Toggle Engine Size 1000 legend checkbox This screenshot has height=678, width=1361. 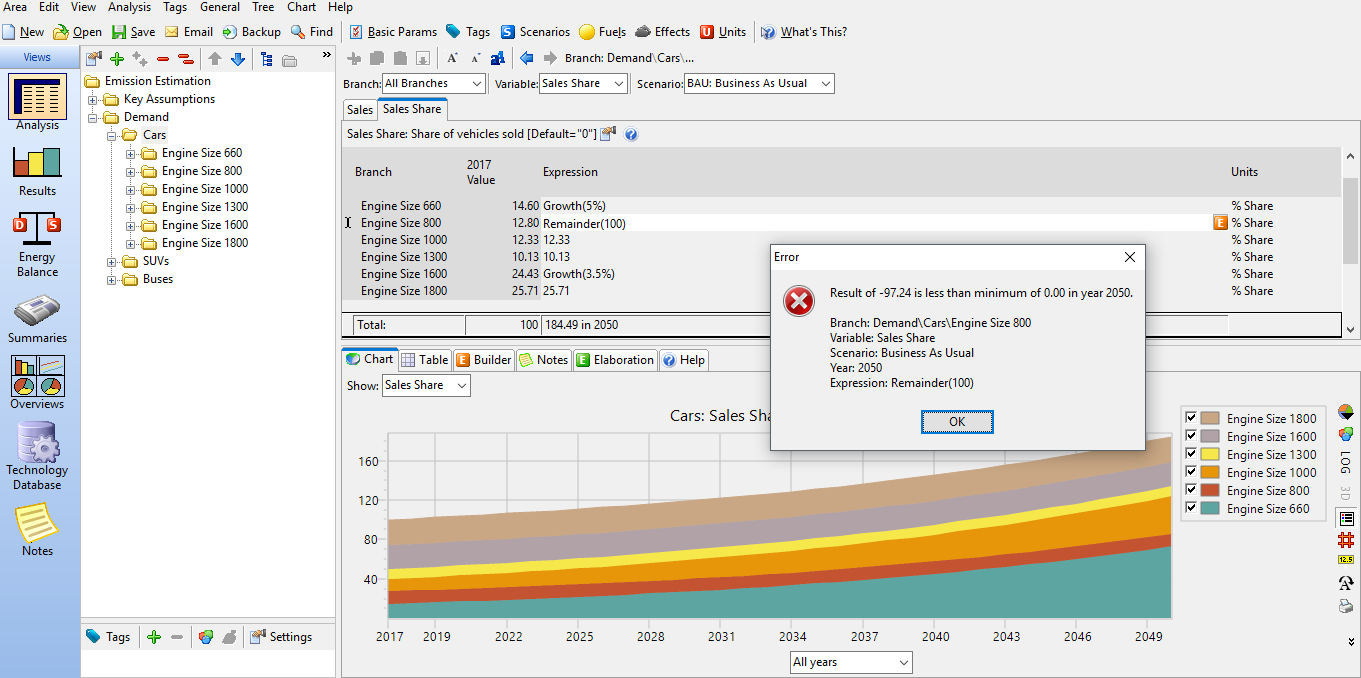coord(1191,473)
